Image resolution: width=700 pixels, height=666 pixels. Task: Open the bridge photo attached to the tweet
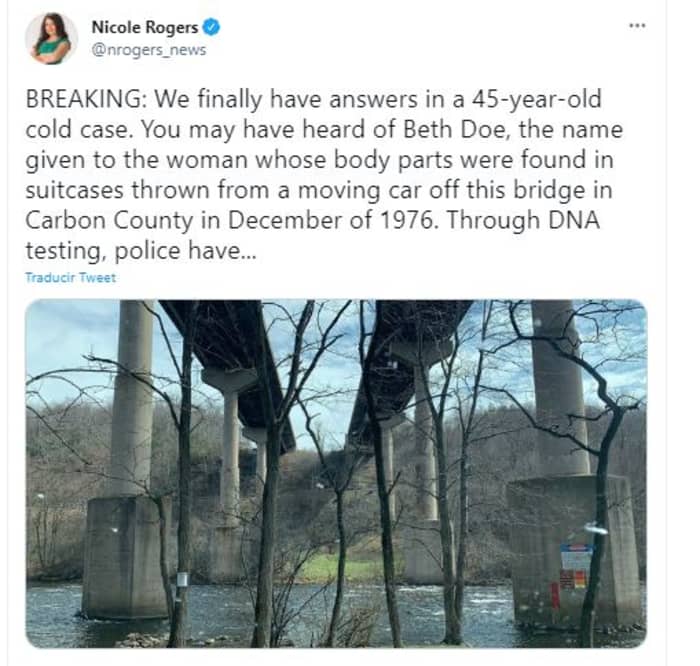click(x=336, y=474)
